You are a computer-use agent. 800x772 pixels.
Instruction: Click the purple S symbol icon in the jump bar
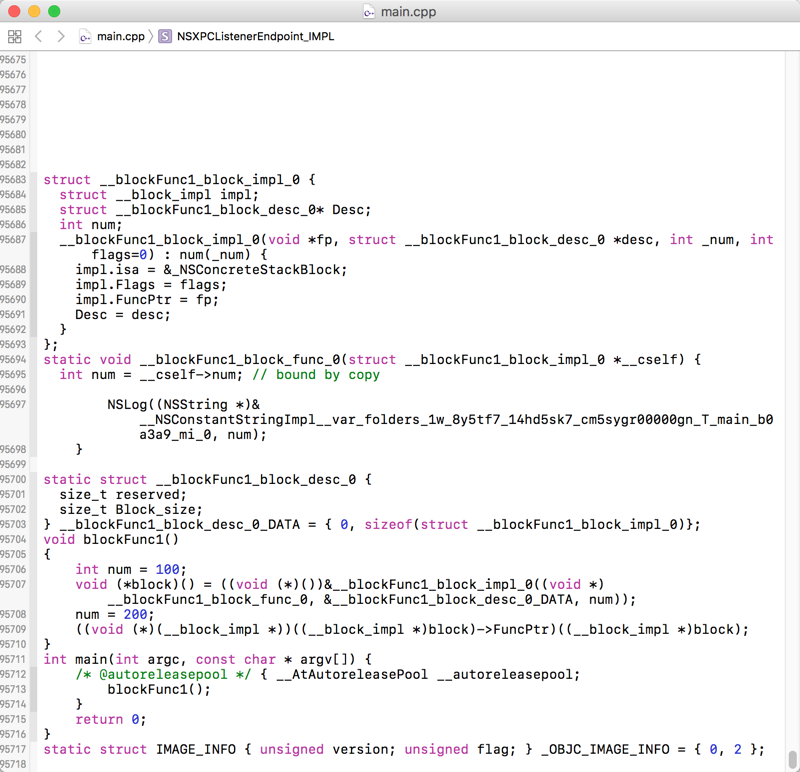[163, 35]
